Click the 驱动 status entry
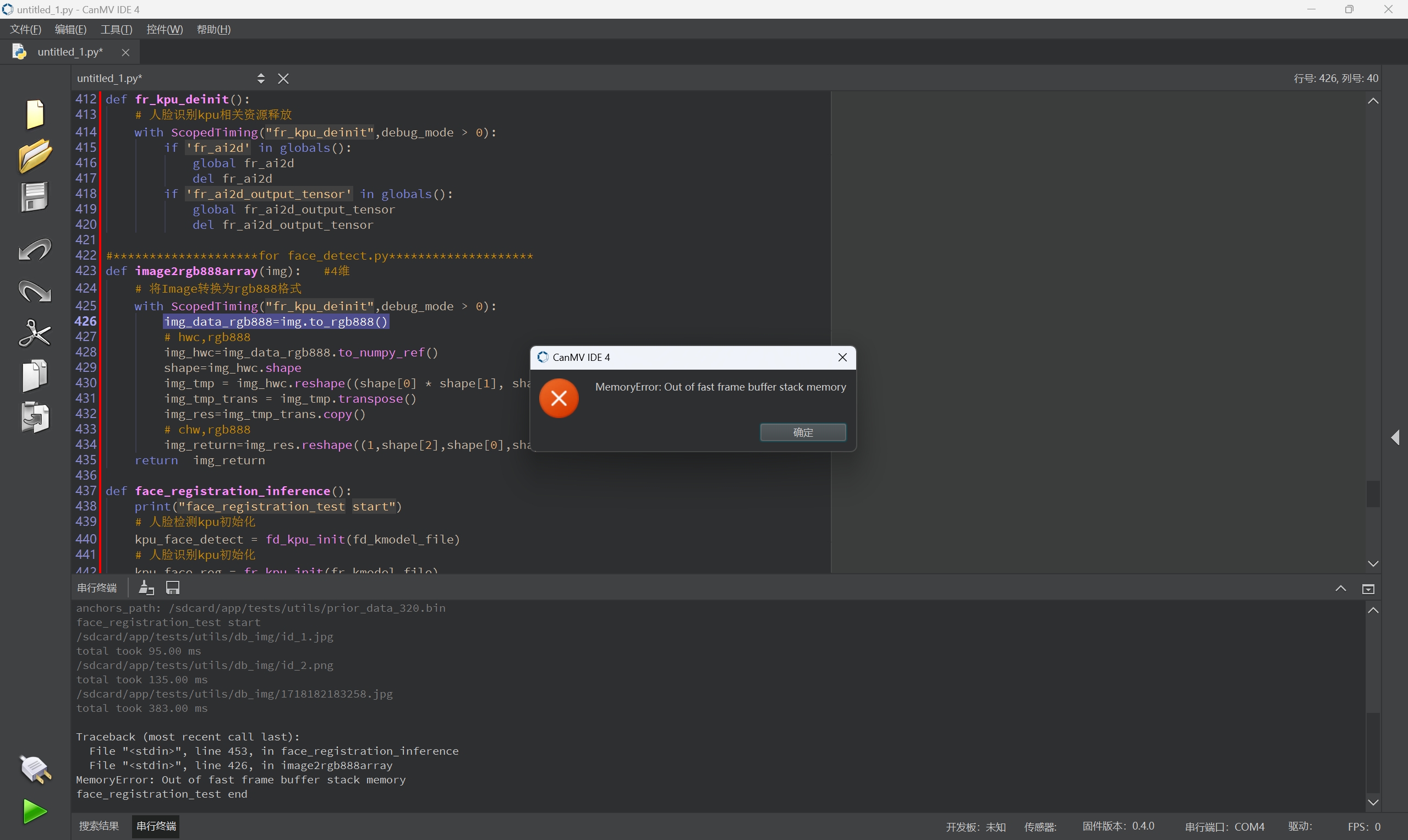 coord(1300,826)
